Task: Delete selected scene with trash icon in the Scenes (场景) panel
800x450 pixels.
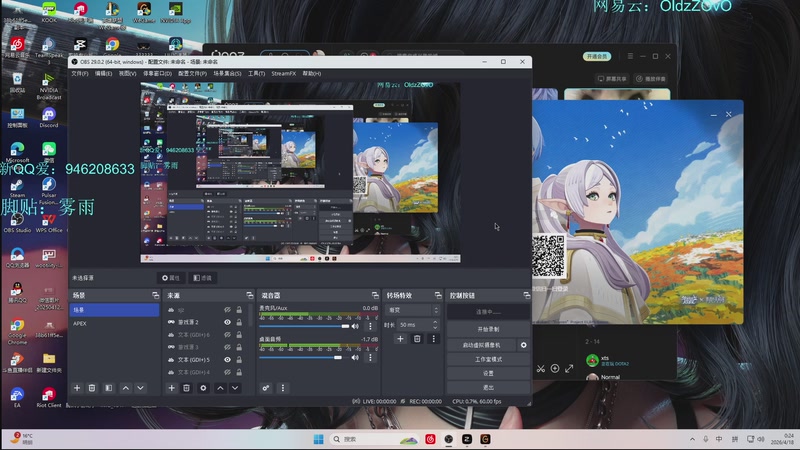Action: (x=92, y=388)
